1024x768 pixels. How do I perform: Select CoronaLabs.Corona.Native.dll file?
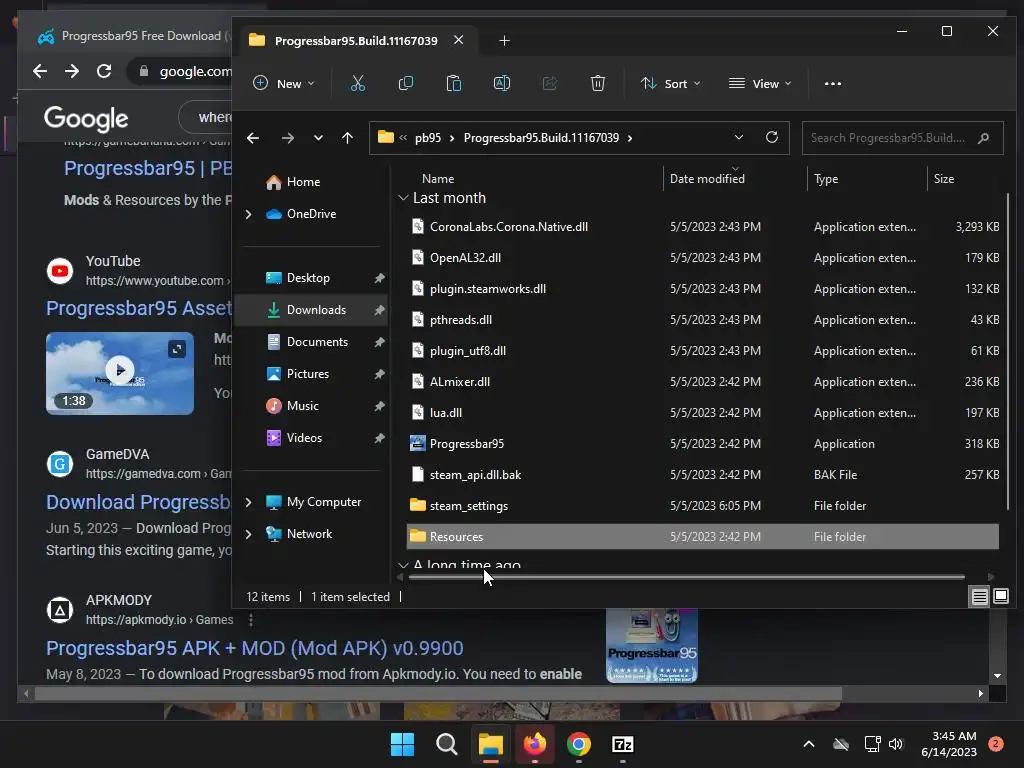click(x=703, y=227)
